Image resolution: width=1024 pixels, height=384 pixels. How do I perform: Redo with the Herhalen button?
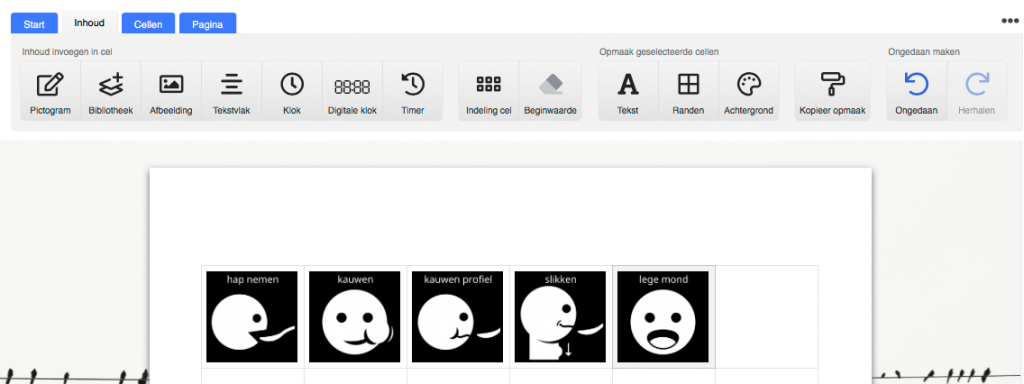pos(976,91)
